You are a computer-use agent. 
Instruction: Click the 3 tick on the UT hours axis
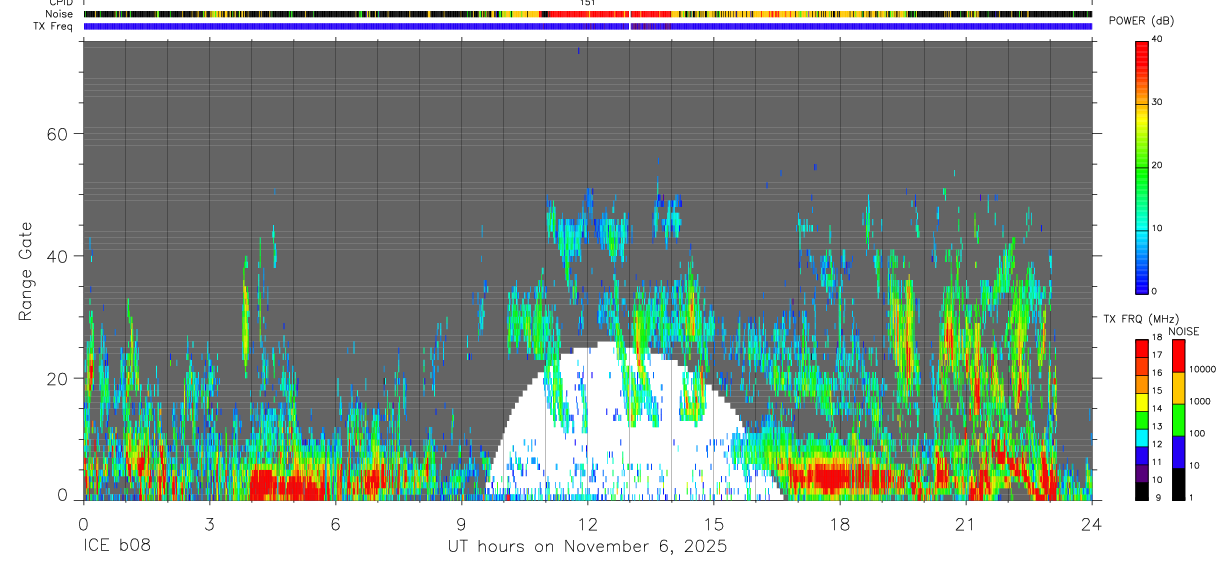point(209,524)
